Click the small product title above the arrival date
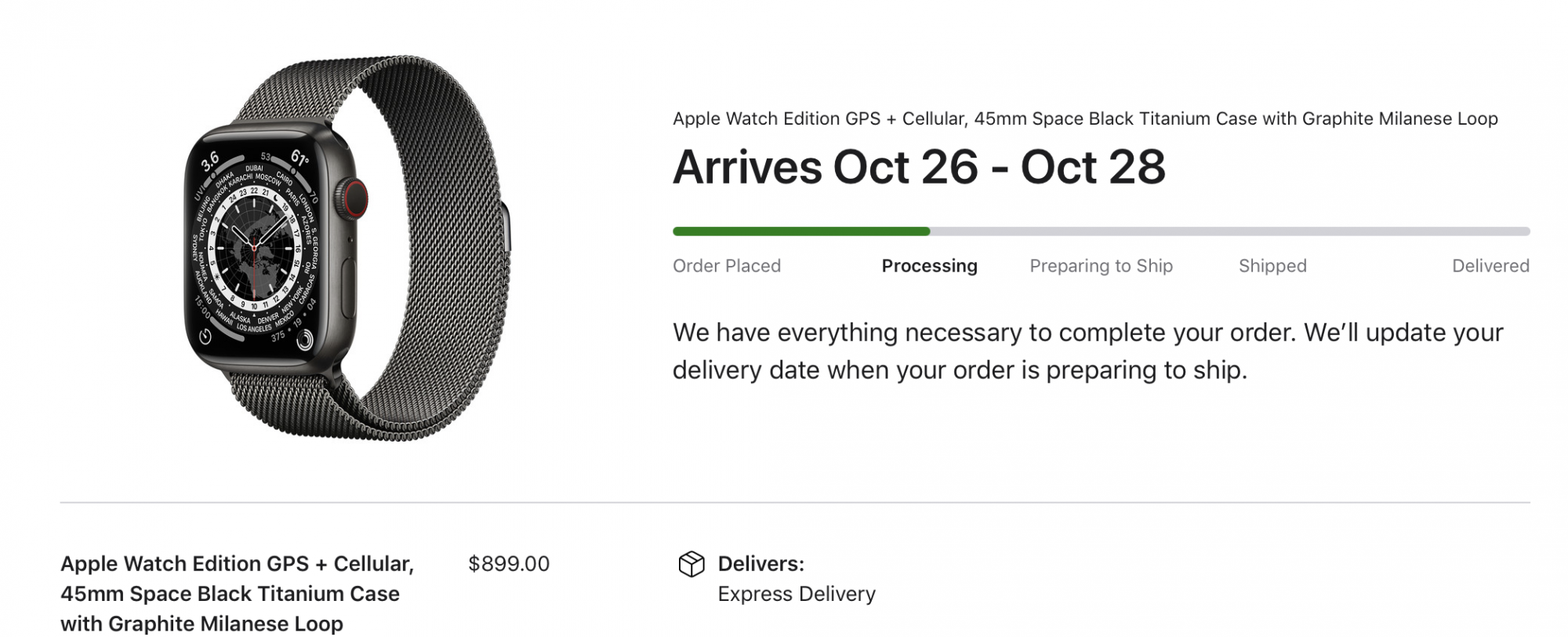Screen dimensions: 1568x637 coord(1084,118)
